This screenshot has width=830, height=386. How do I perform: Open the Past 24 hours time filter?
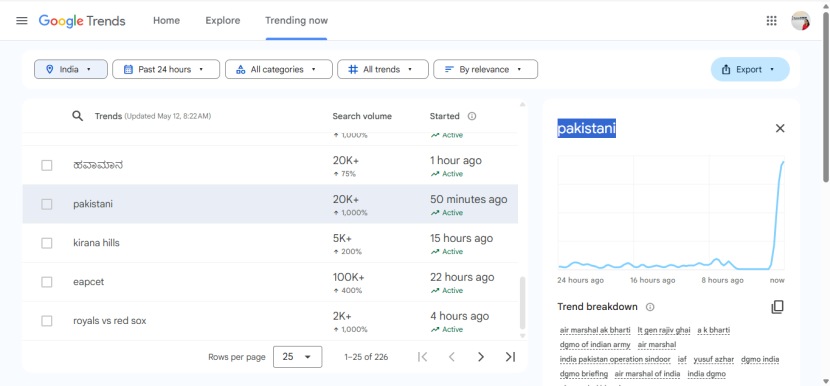coord(166,69)
